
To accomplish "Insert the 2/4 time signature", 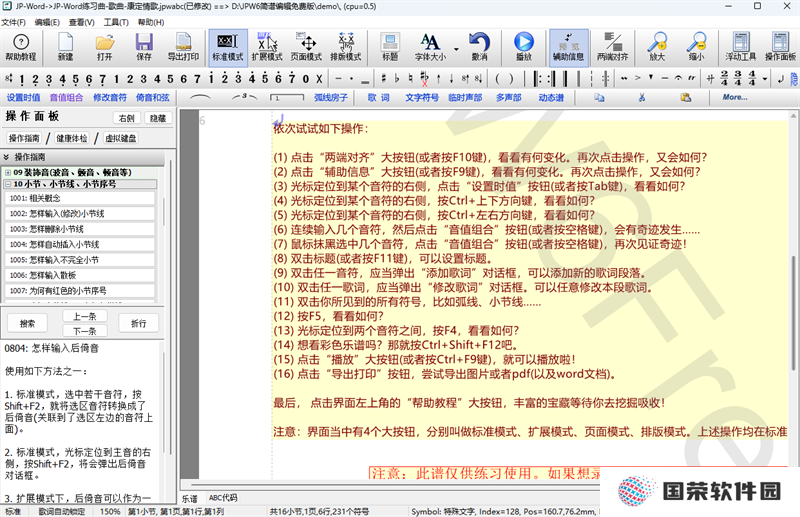I will click(x=724, y=79).
